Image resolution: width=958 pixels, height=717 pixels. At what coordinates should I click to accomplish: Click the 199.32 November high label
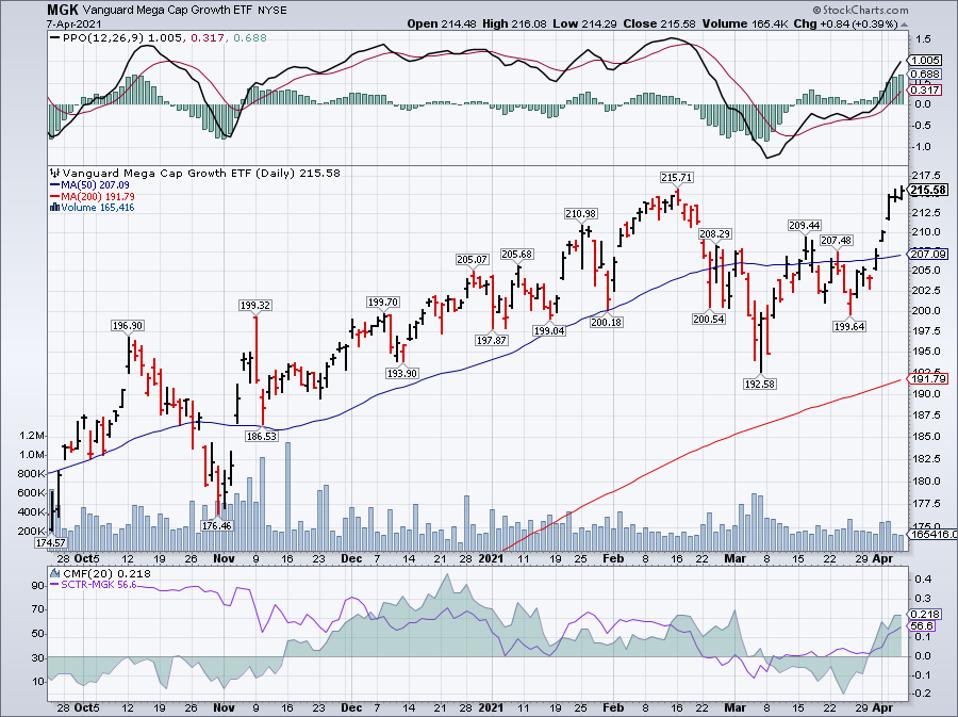coord(256,305)
